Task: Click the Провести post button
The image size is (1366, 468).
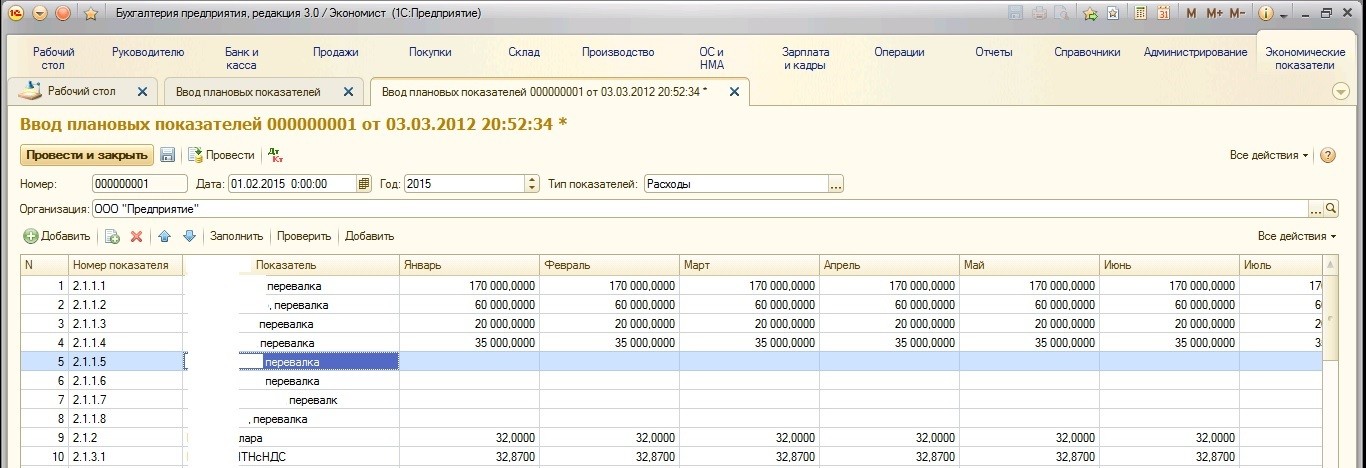Action: tap(221, 155)
